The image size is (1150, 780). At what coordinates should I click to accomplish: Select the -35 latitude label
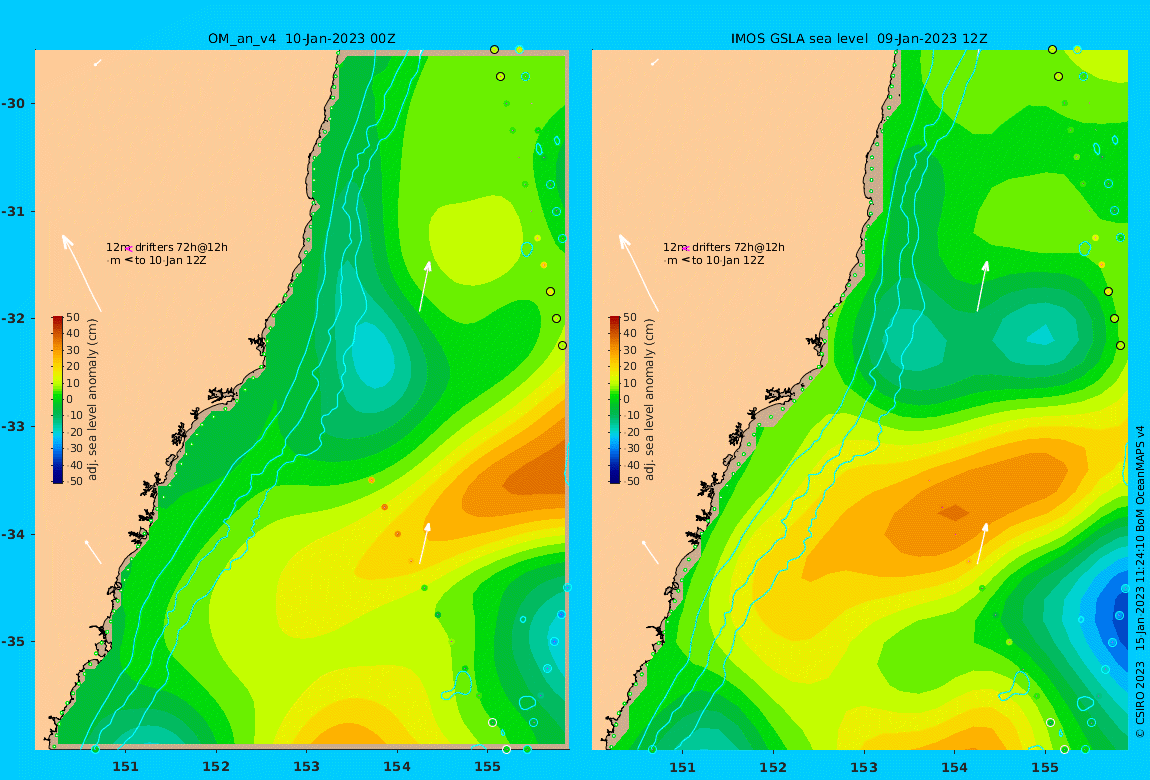coord(13,641)
